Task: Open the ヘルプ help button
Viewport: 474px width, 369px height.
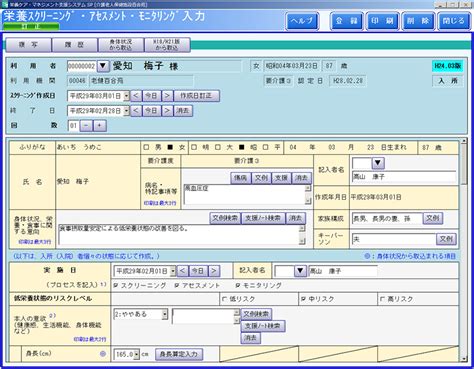Action: coord(302,21)
